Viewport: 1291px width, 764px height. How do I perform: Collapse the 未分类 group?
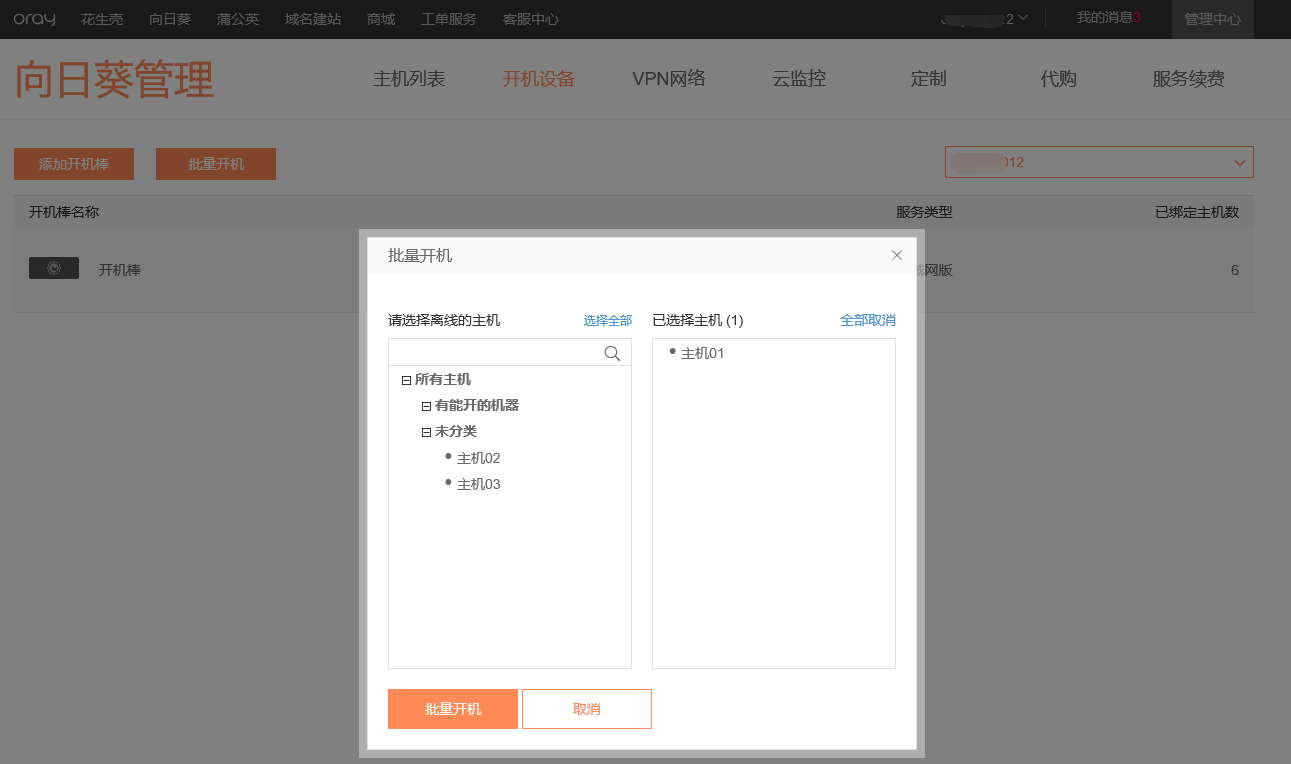coord(426,432)
